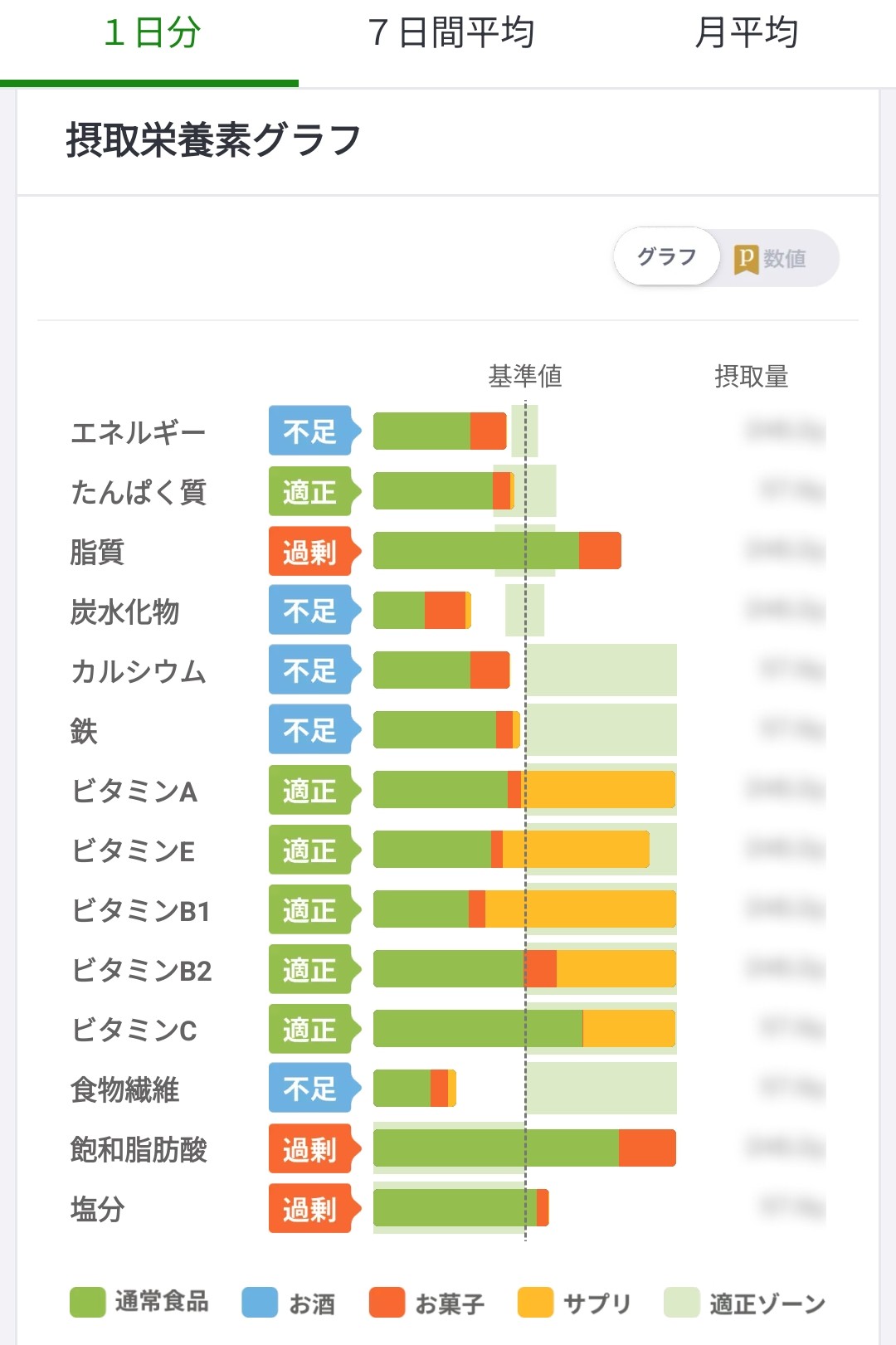This screenshot has height=1345, width=896.
Task: Switch to the 7日間平均 tab
Action: tap(450, 33)
